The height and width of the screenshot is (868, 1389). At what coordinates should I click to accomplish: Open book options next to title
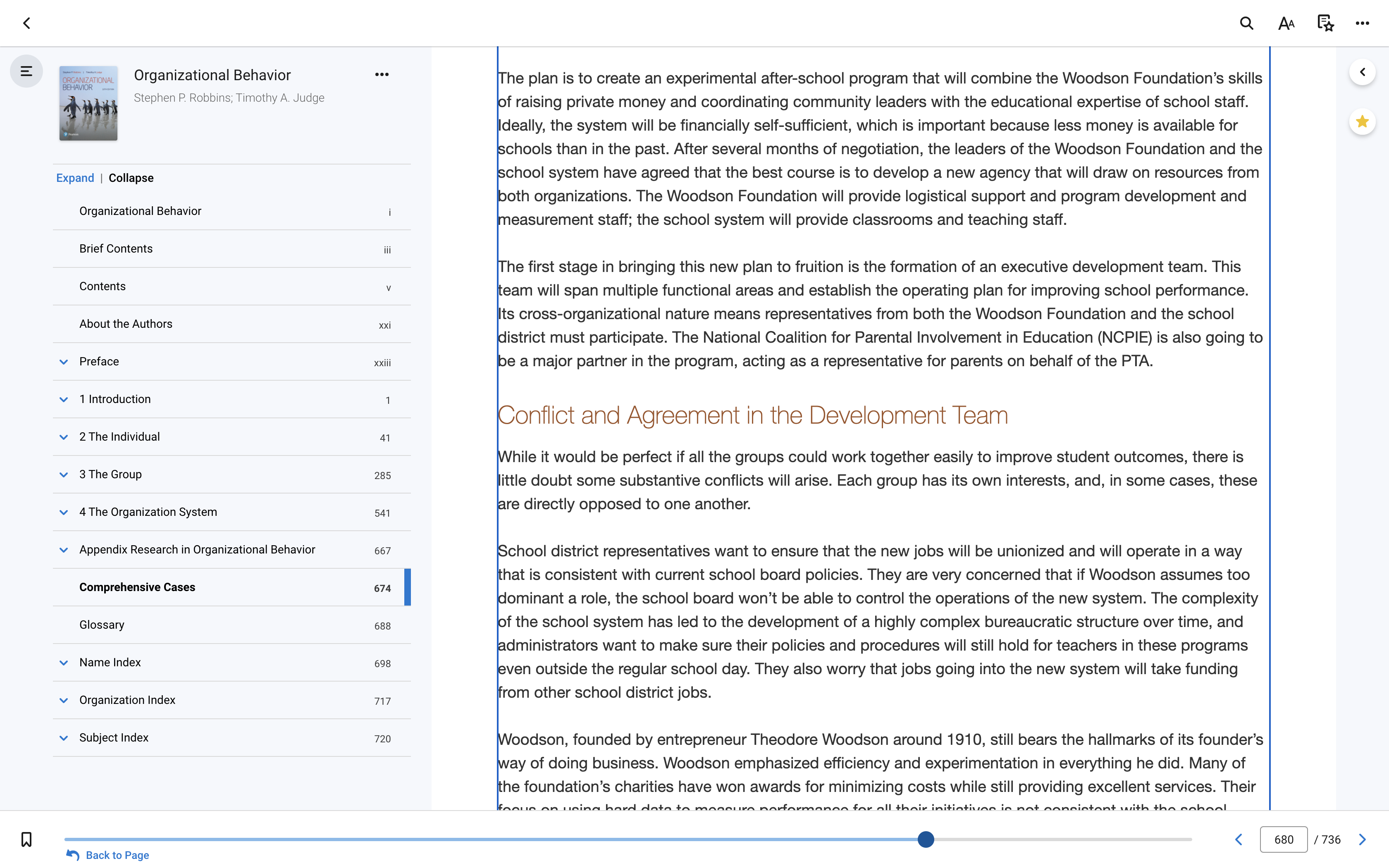pos(382,75)
